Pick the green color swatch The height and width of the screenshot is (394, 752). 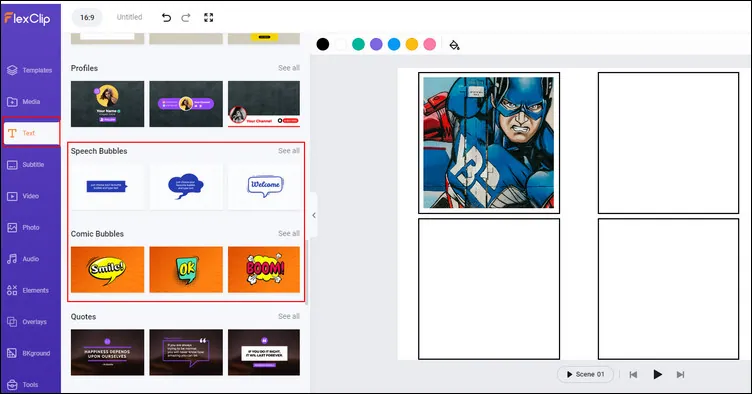click(358, 45)
